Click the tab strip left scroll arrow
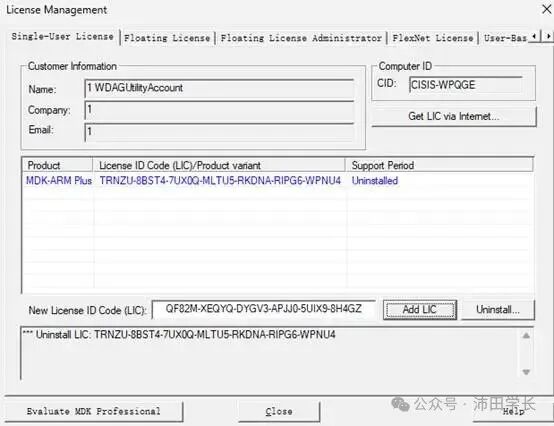 tap(535, 36)
